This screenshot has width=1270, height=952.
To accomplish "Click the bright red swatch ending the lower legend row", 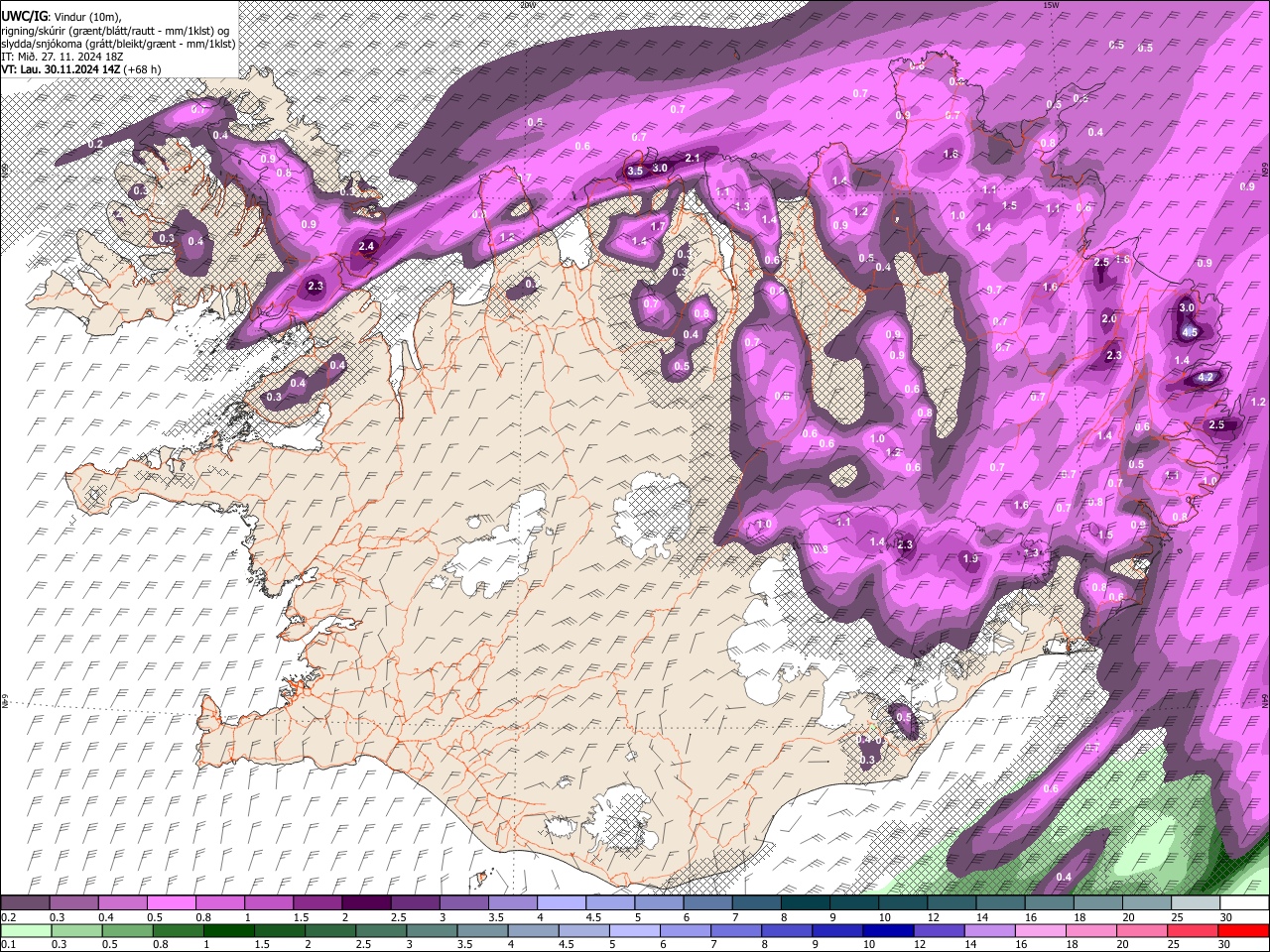I will 1242,931.
